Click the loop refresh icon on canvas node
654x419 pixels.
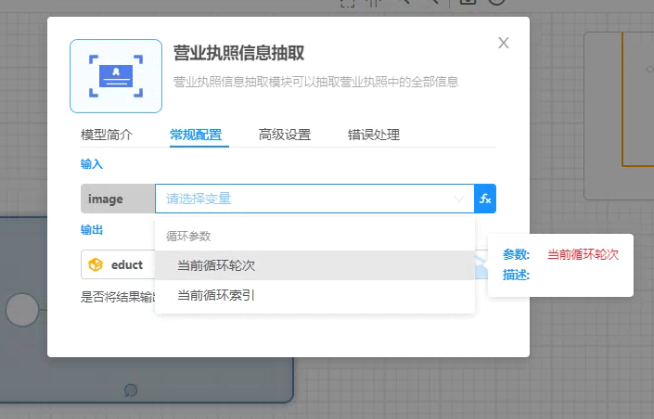click(x=131, y=390)
